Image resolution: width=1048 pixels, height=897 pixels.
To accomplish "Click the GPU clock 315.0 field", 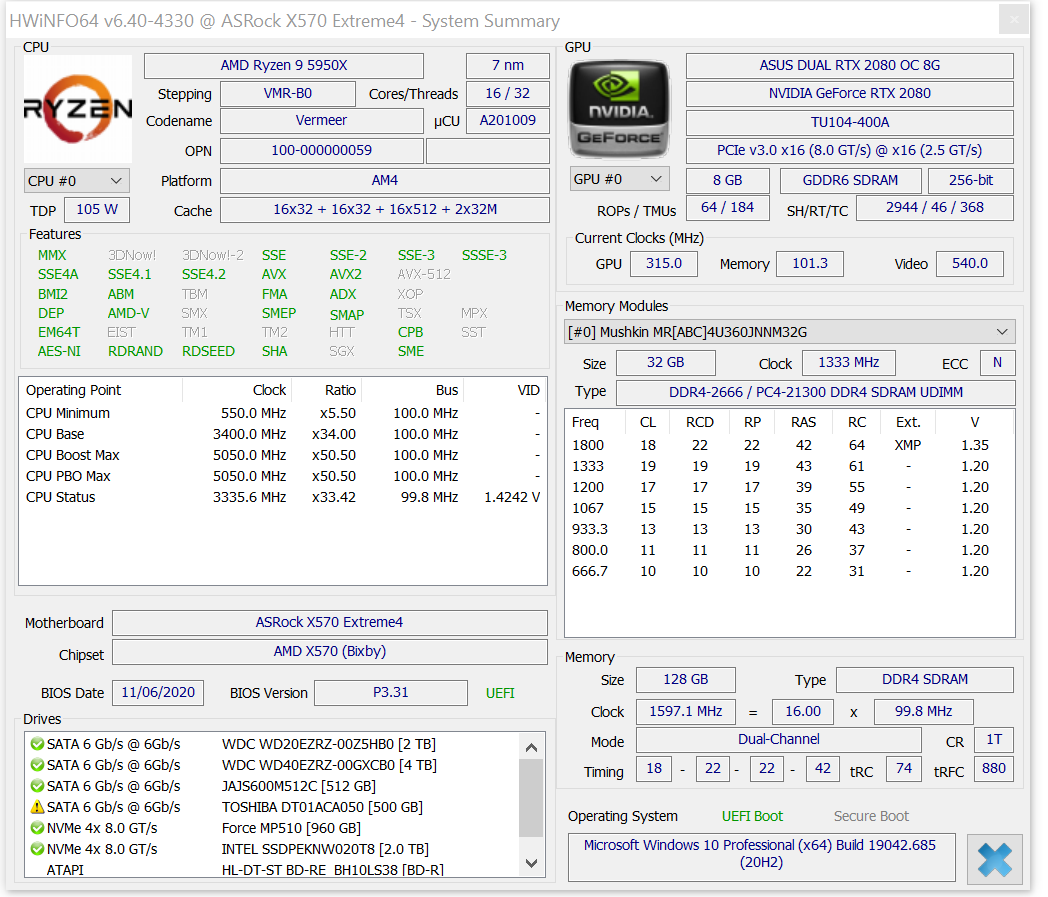I will click(x=664, y=263).
